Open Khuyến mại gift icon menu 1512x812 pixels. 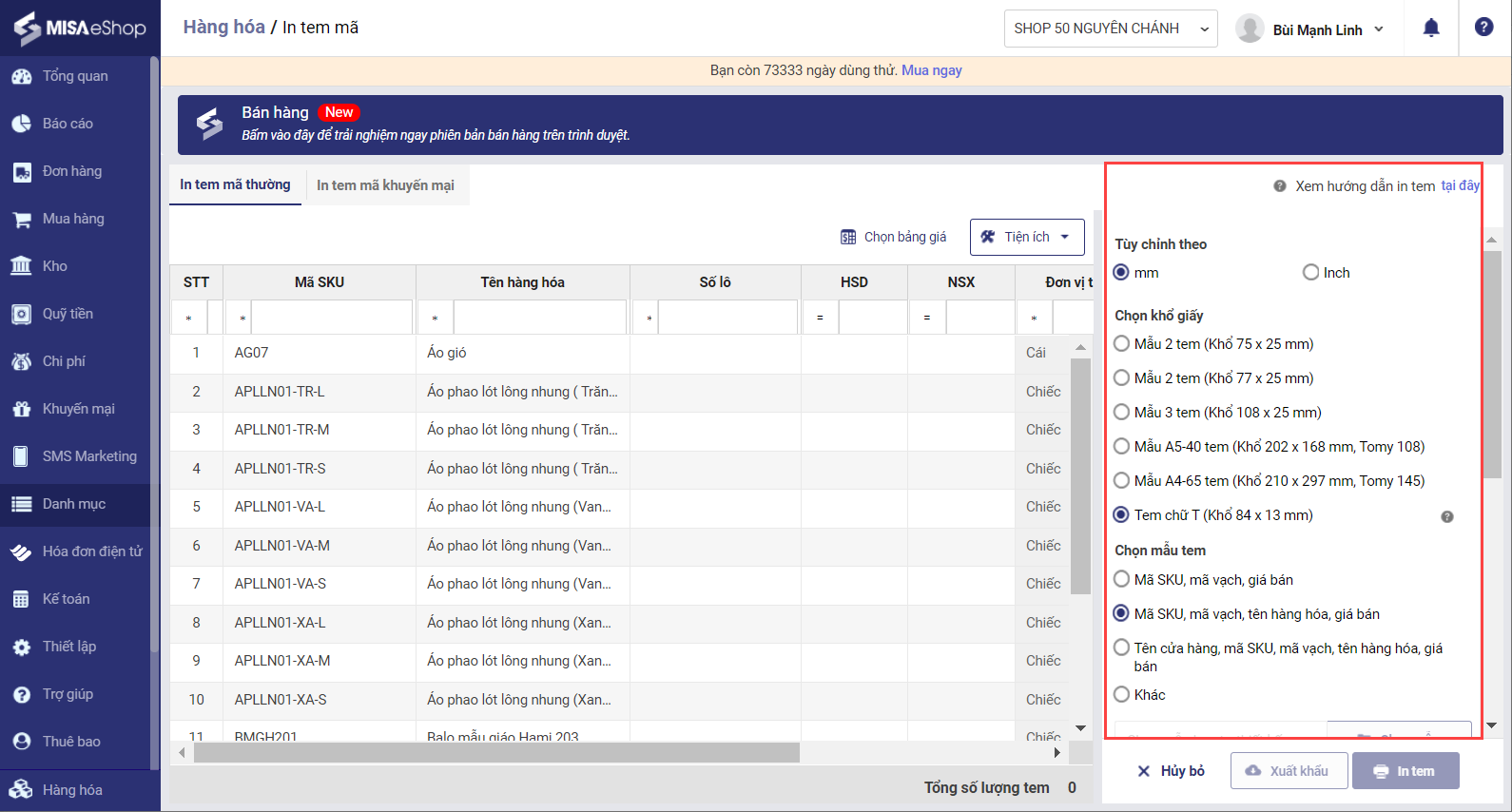pyautogui.click(x=78, y=409)
